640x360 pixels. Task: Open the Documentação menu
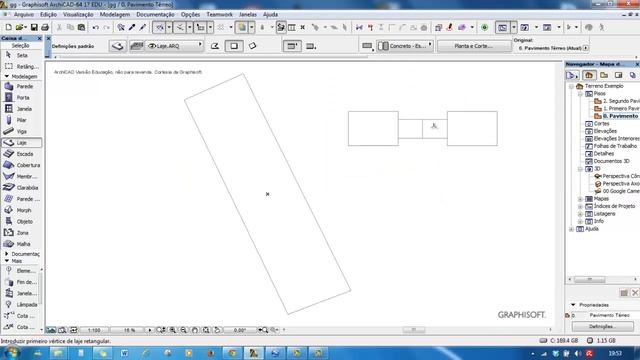pyautogui.click(x=155, y=14)
